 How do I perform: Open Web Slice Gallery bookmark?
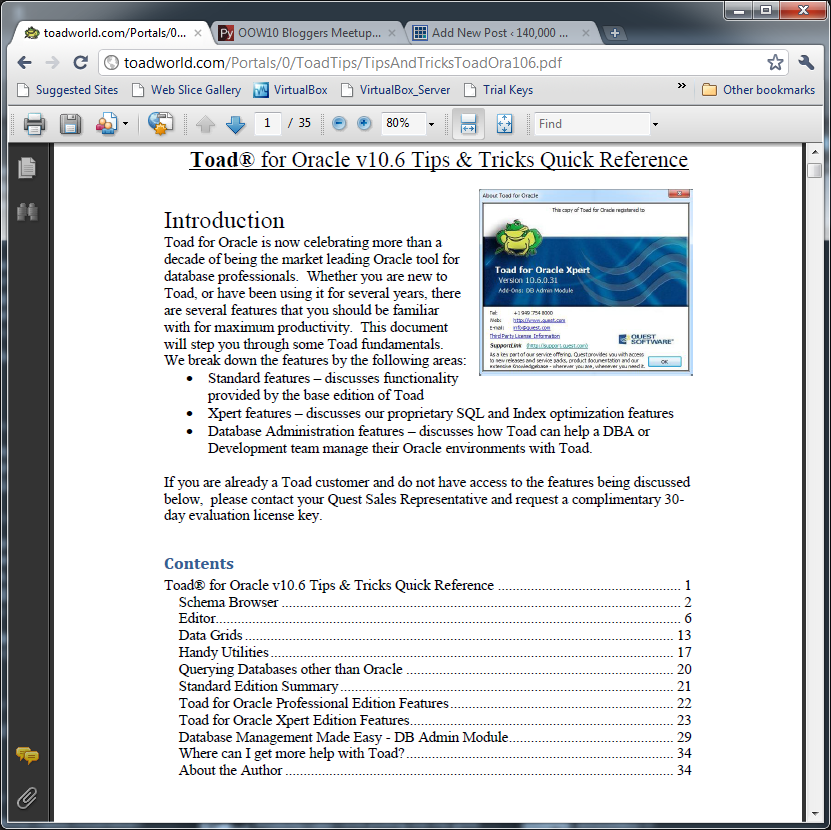tap(187, 90)
